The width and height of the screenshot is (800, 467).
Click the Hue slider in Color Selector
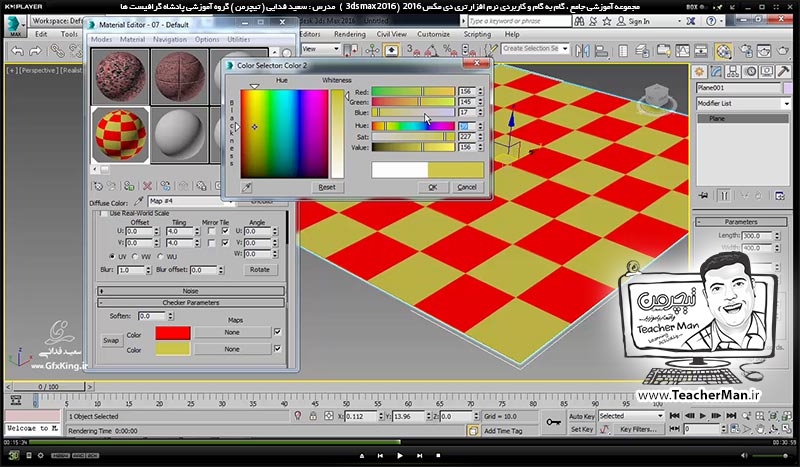coord(413,126)
